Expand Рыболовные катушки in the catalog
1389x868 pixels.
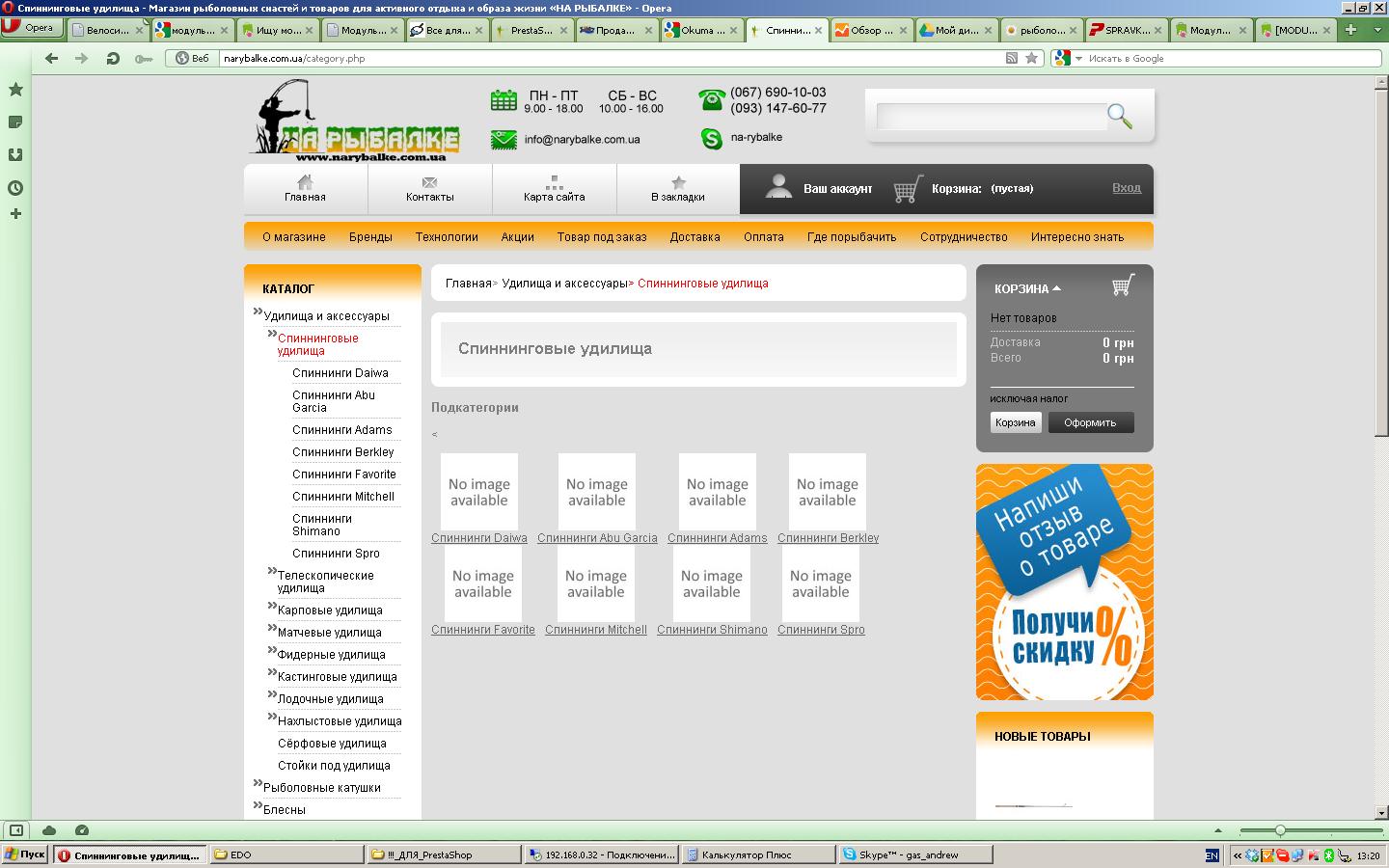(x=258, y=784)
